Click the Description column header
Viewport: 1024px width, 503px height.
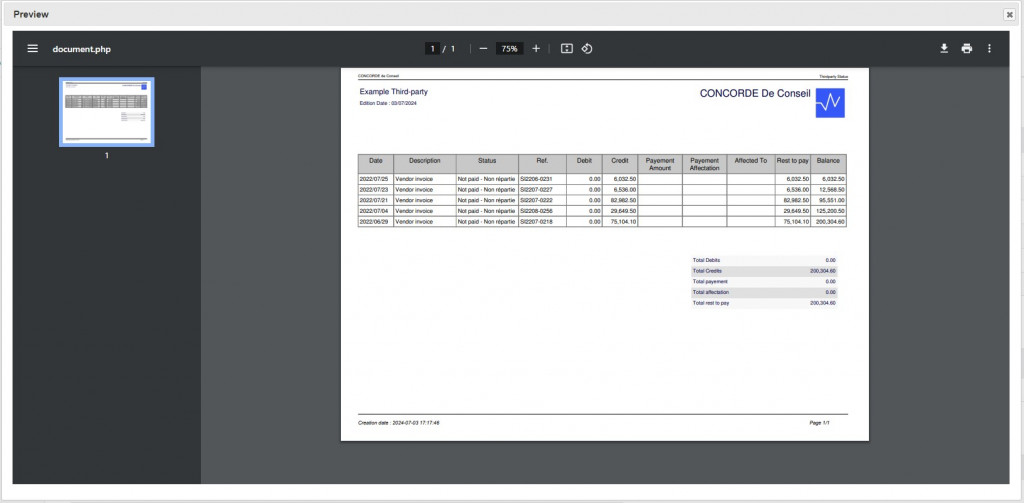(x=424, y=164)
